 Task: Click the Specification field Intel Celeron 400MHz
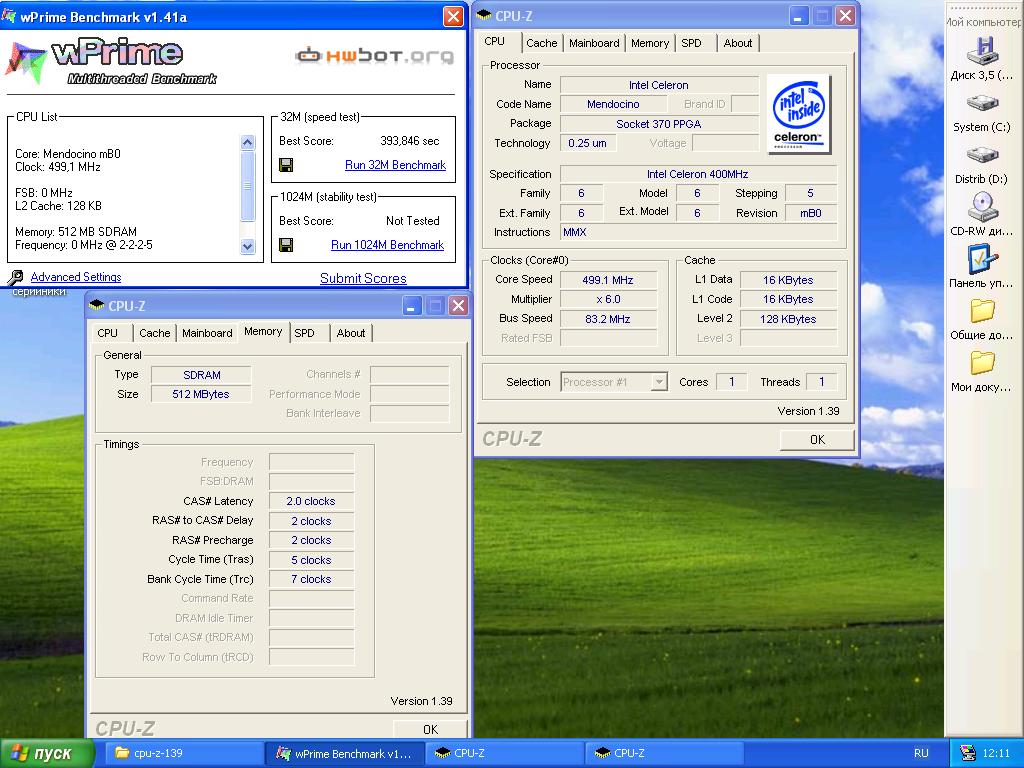click(x=697, y=174)
